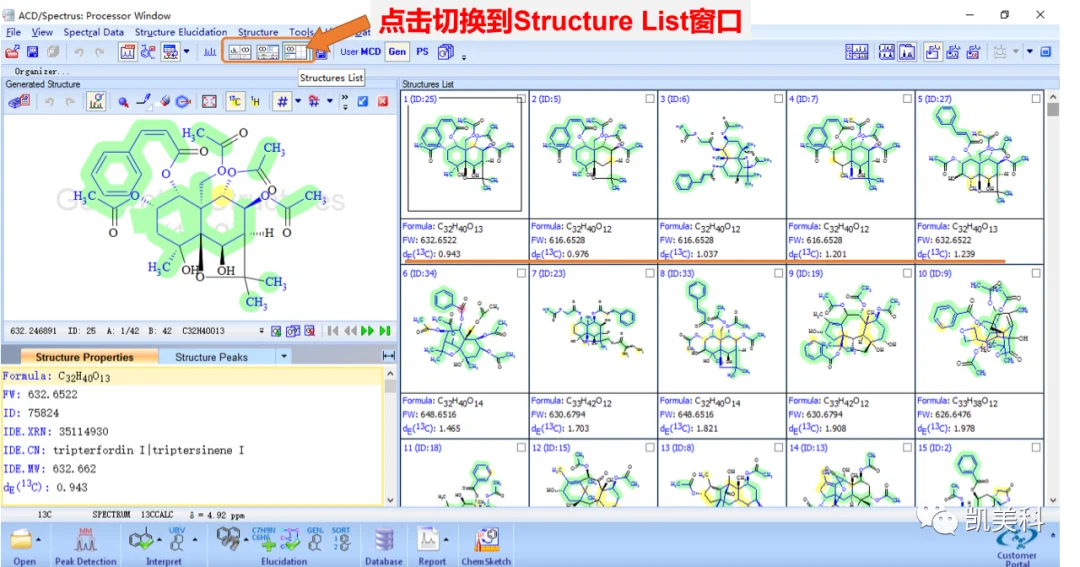The height and width of the screenshot is (567, 1080).
Task: Click the PS button in top toolbar
Action: (x=422, y=52)
